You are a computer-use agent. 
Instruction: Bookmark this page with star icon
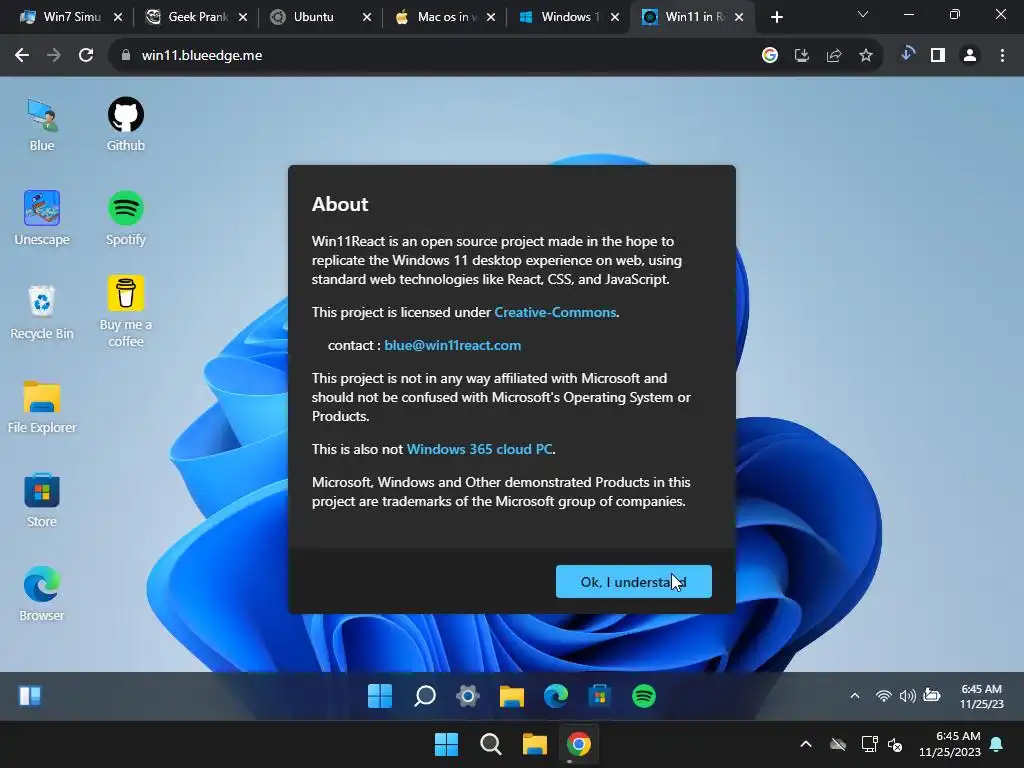[x=866, y=56]
